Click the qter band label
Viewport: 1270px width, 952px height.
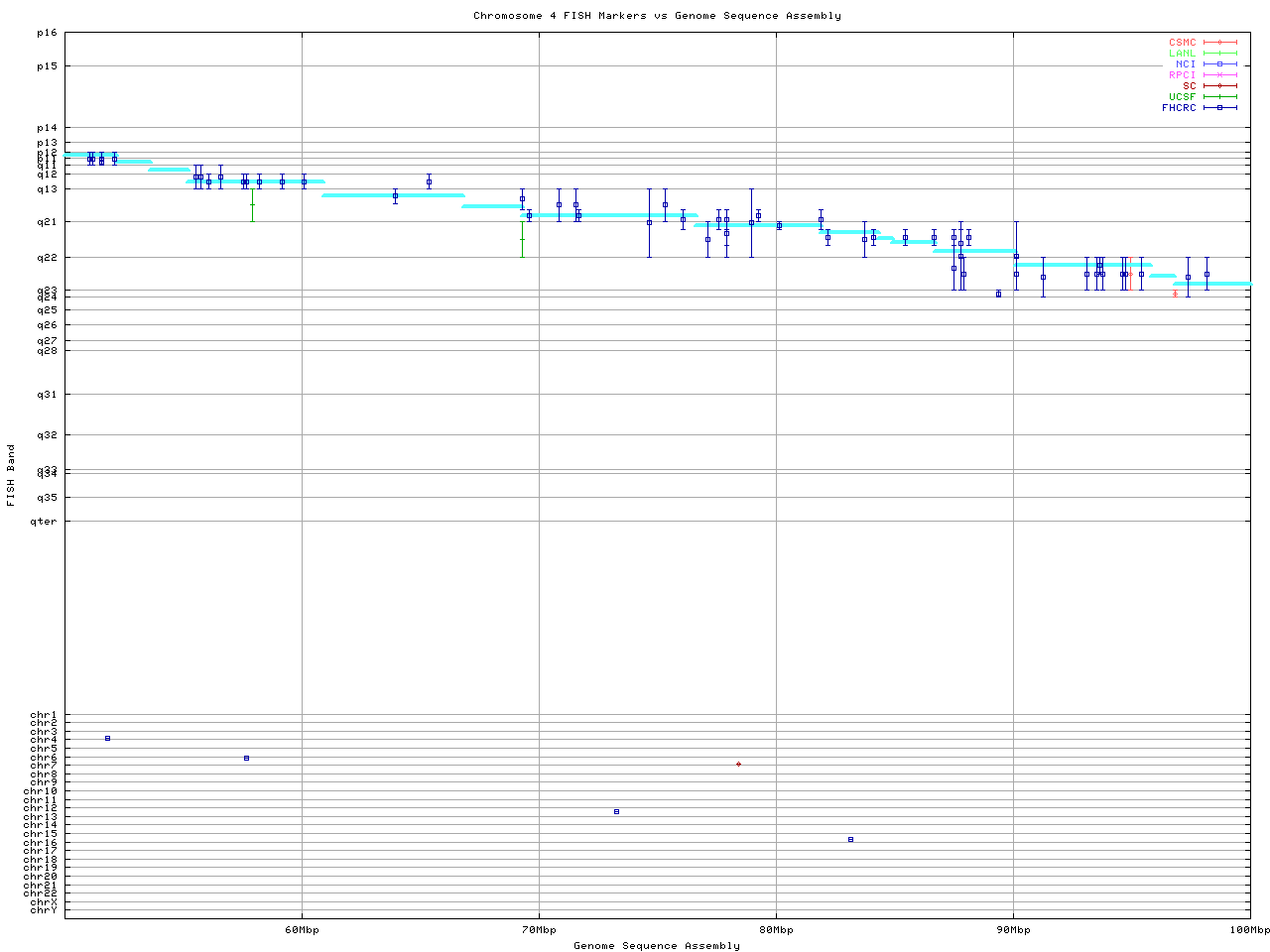tap(44, 522)
